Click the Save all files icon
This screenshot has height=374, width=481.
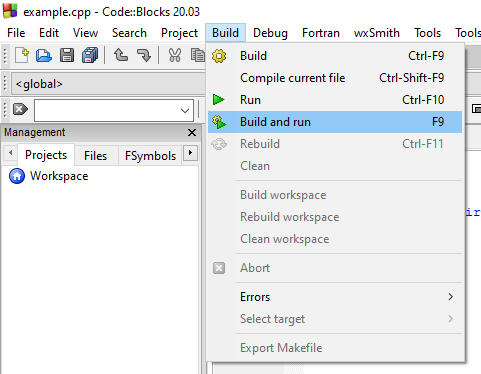[90, 55]
